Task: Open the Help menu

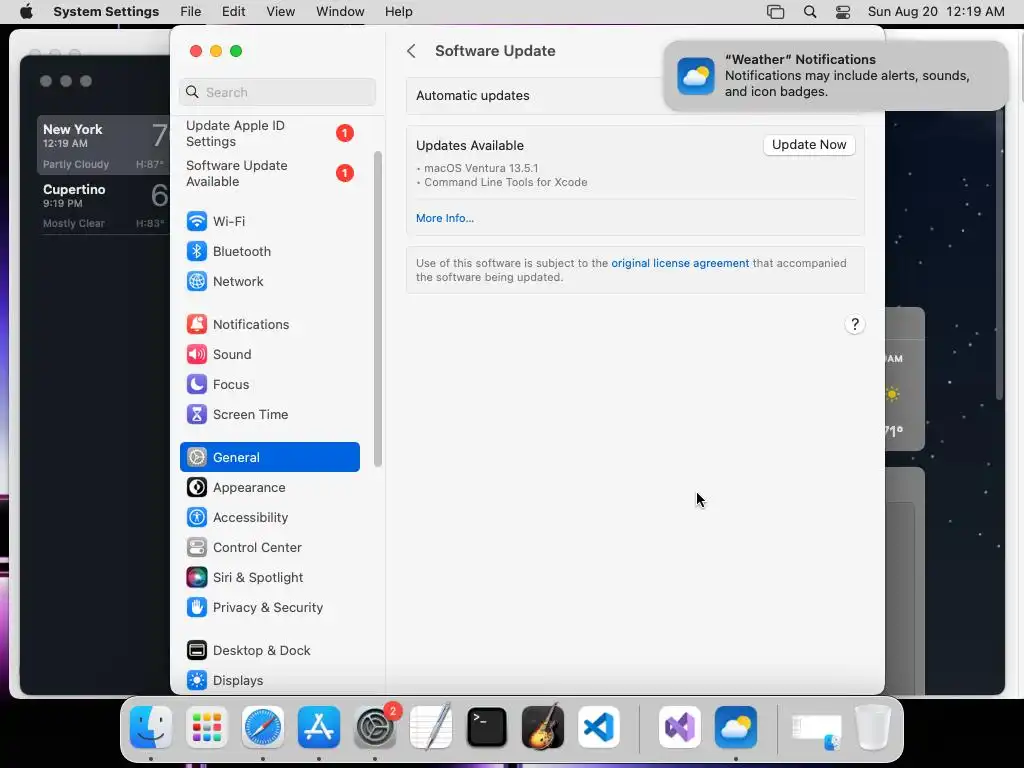Action: [x=398, y=12]
